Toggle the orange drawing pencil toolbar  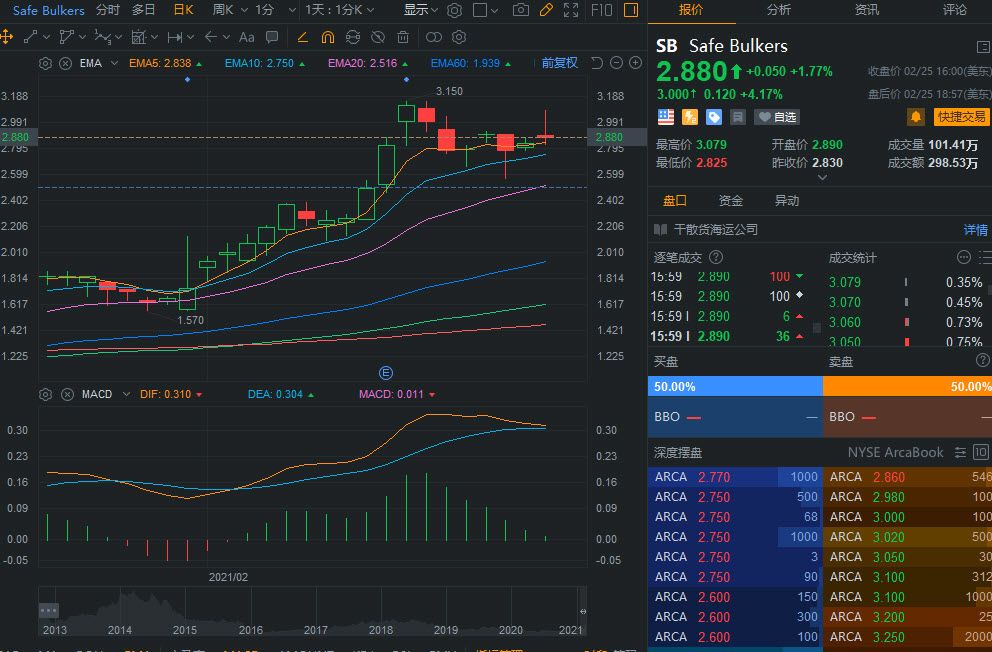546,10
